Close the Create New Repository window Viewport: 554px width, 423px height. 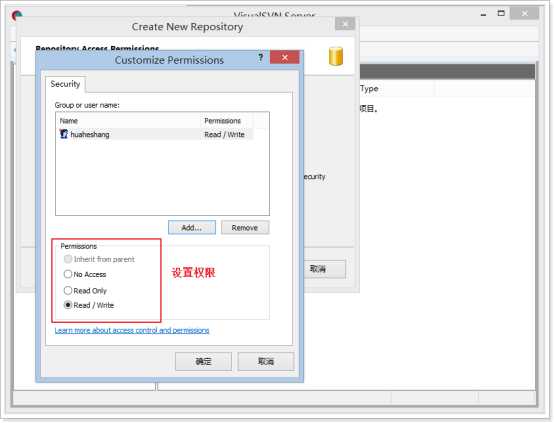pyautogui.click(x=345, y=24)
